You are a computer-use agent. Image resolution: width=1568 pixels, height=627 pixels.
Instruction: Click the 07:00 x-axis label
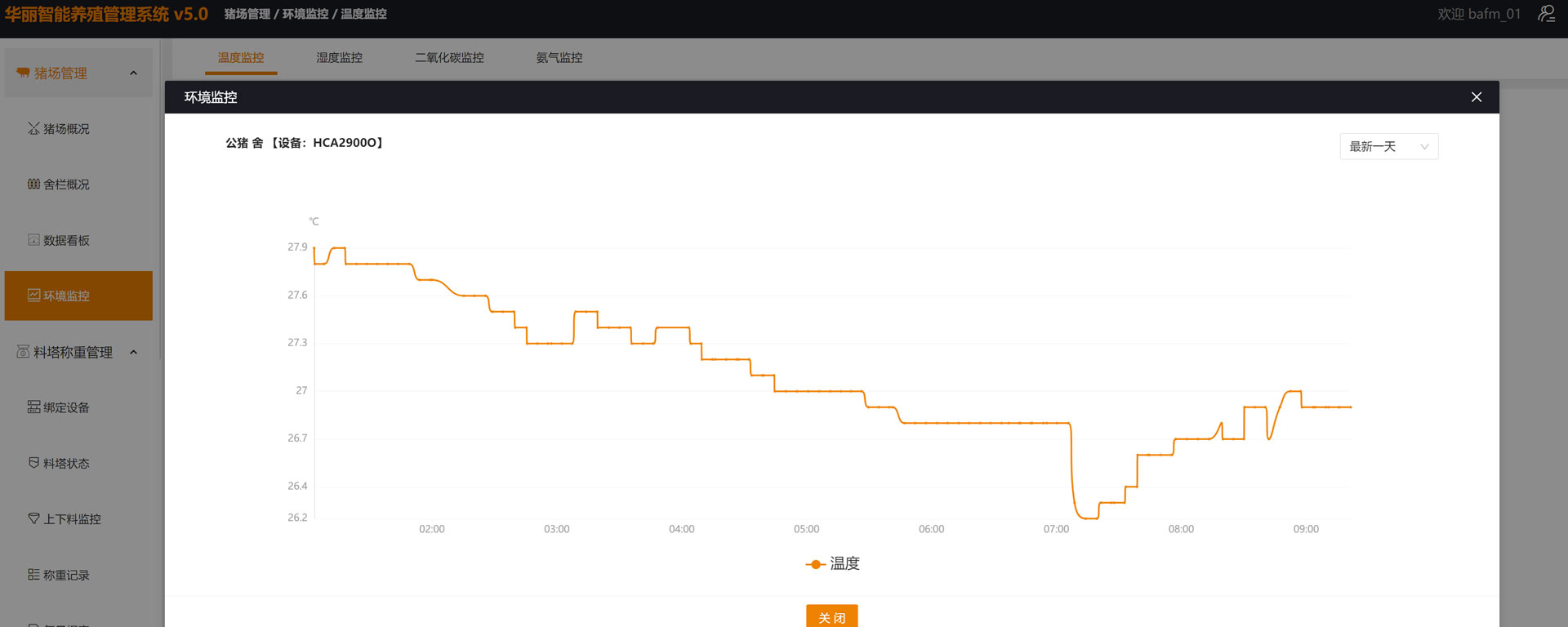[1056, 529]
